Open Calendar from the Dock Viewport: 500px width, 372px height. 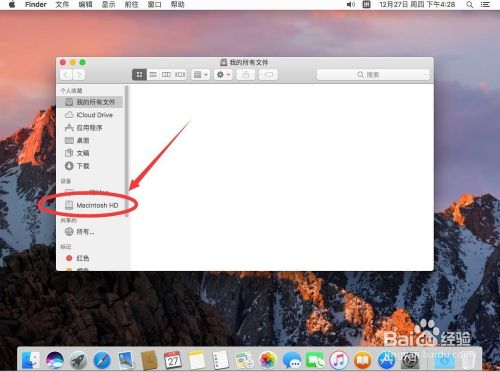(173, 360)
